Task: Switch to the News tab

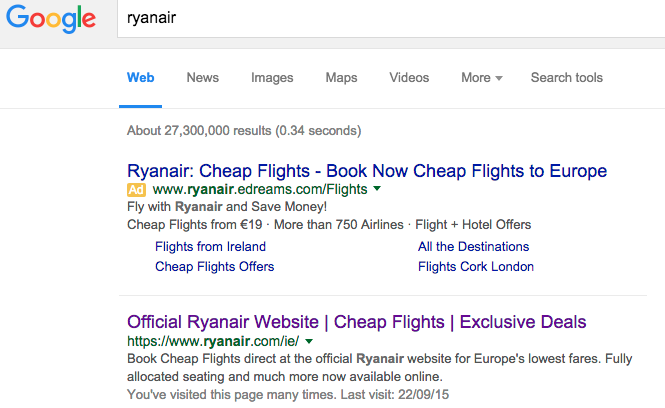Action: click(203, 78)
